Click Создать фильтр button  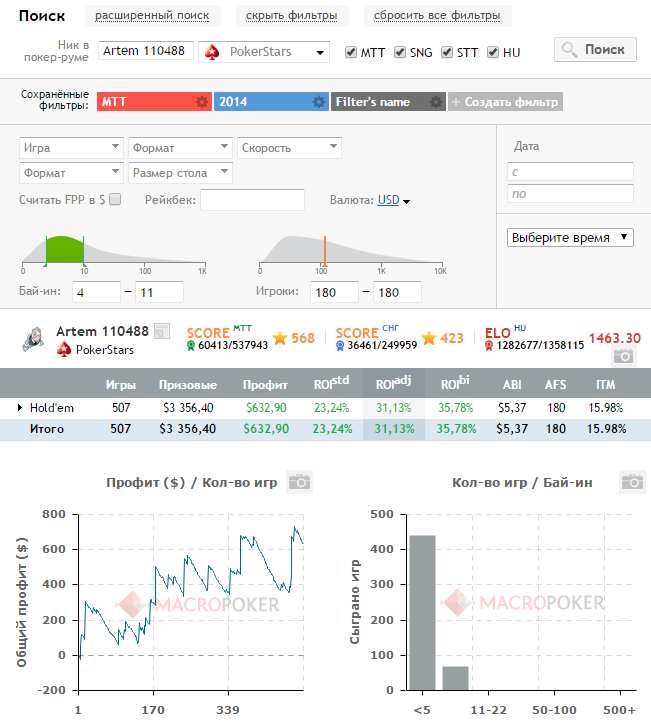coord(505,102)
